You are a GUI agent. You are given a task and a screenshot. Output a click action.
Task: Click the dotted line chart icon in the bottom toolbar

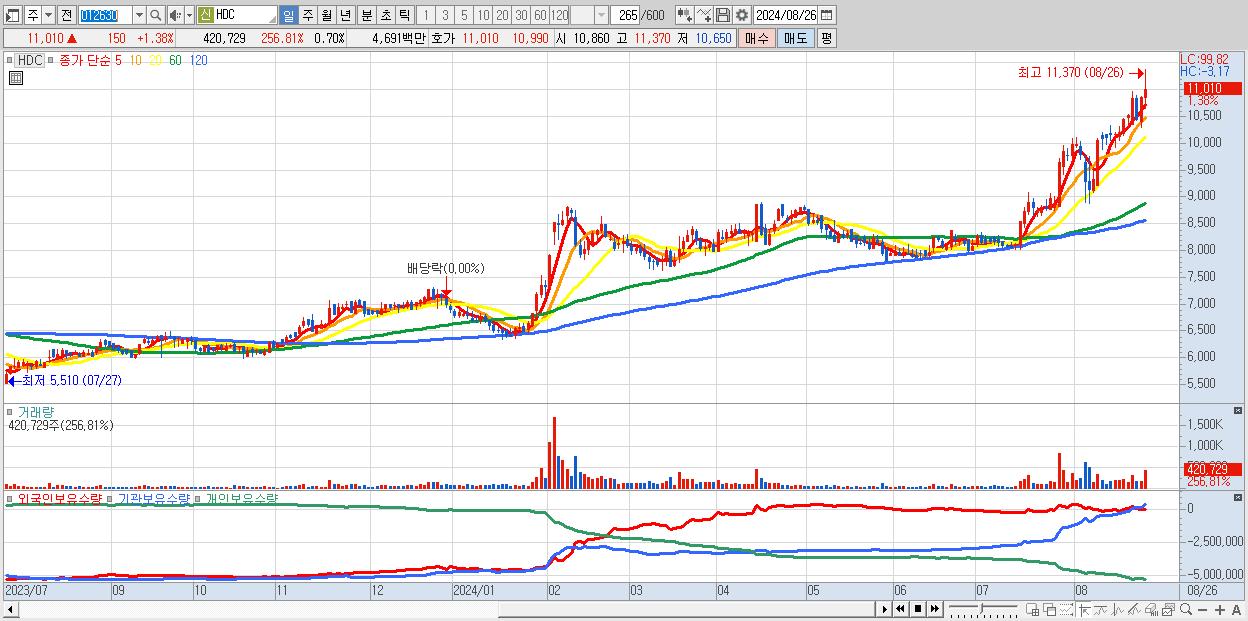click(1066, 609)
